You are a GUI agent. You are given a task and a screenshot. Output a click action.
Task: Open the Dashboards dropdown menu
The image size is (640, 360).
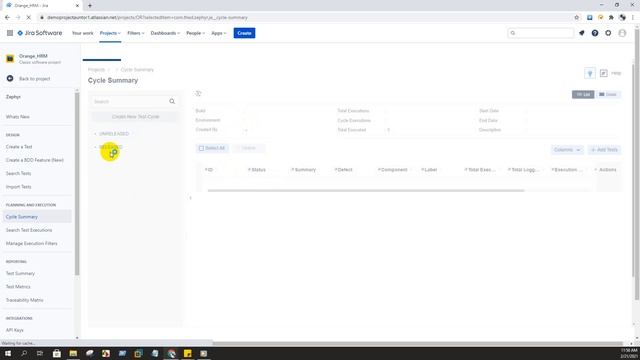(165, 33)
